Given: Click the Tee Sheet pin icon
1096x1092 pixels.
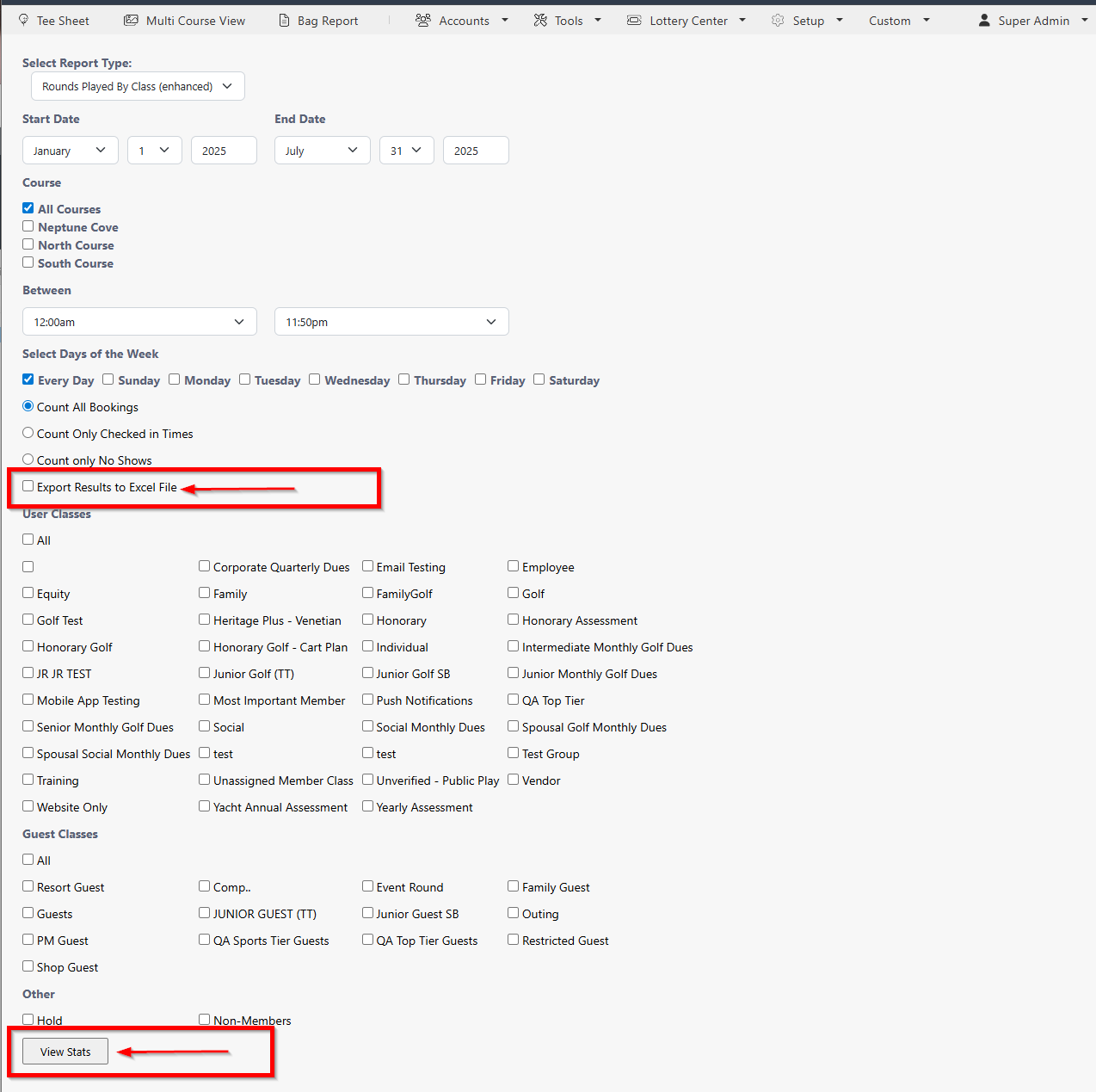Looking at the screenshot, I should click(23, 20).
